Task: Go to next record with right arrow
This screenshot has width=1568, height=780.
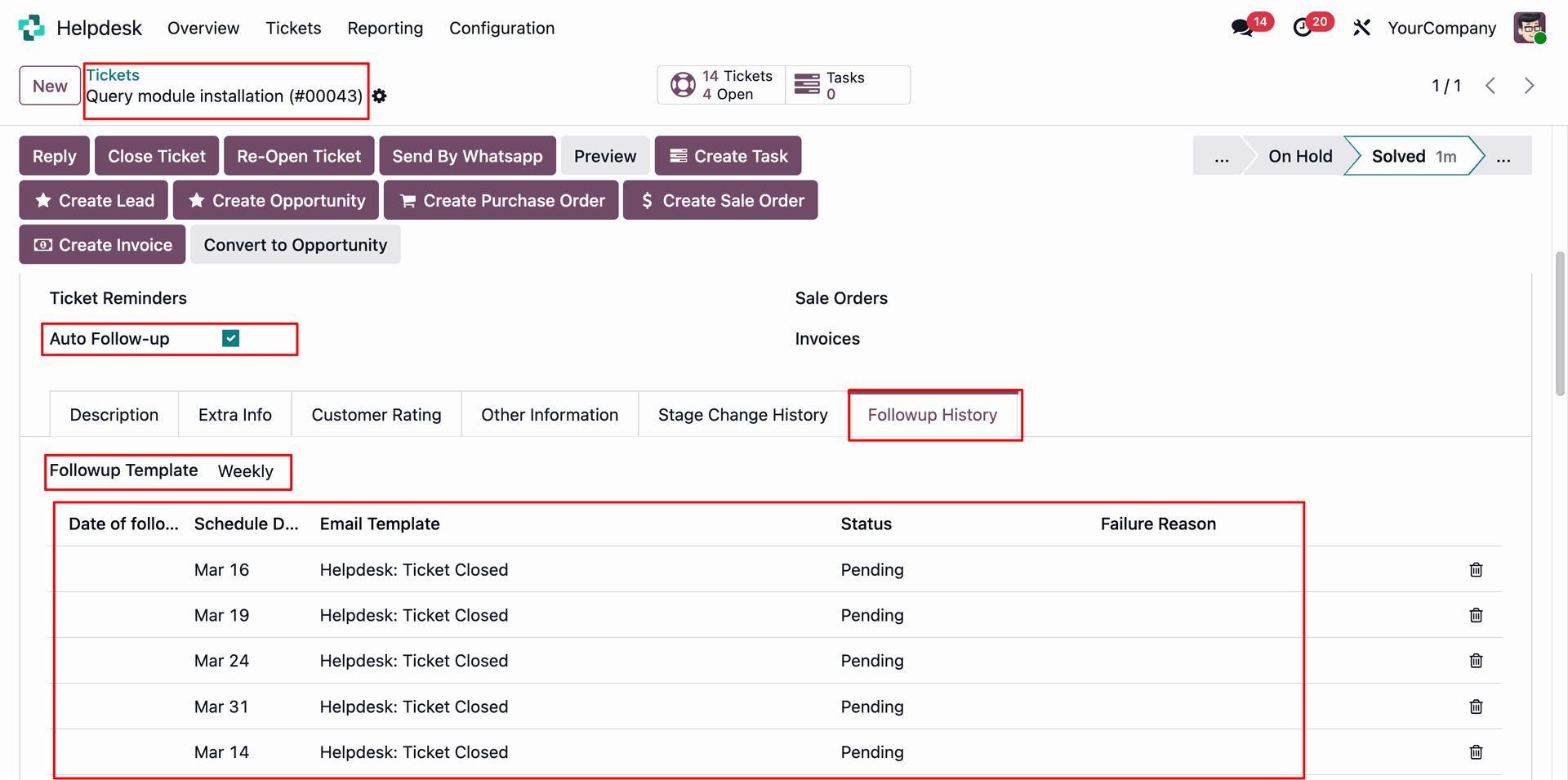Action: [1529, 86]
